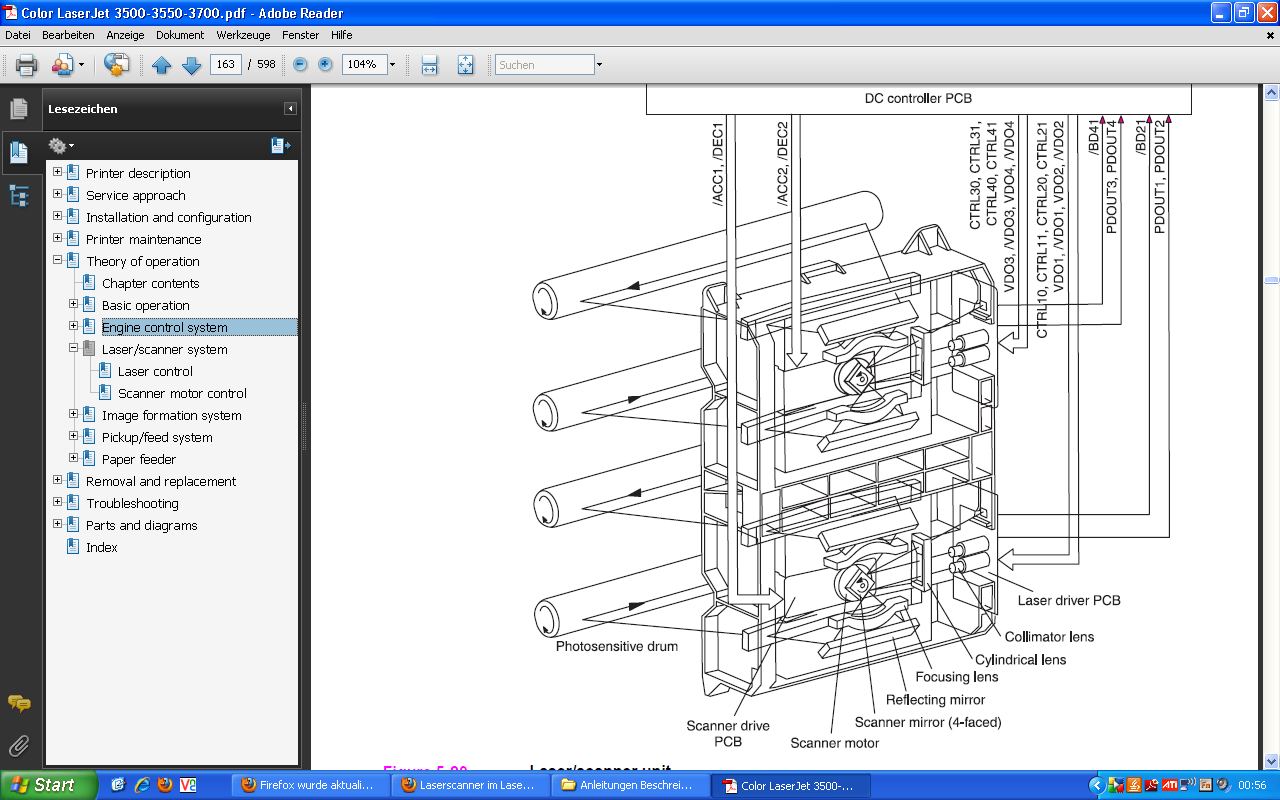Click scroll up arrow of document

(1271, 93)
